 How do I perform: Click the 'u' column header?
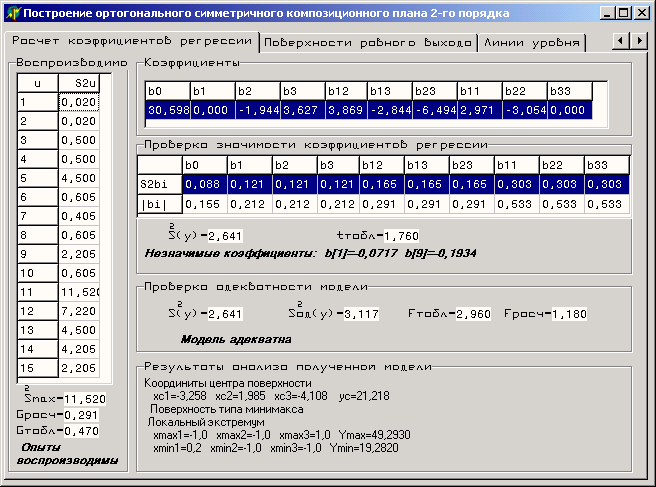click(37, 83)
